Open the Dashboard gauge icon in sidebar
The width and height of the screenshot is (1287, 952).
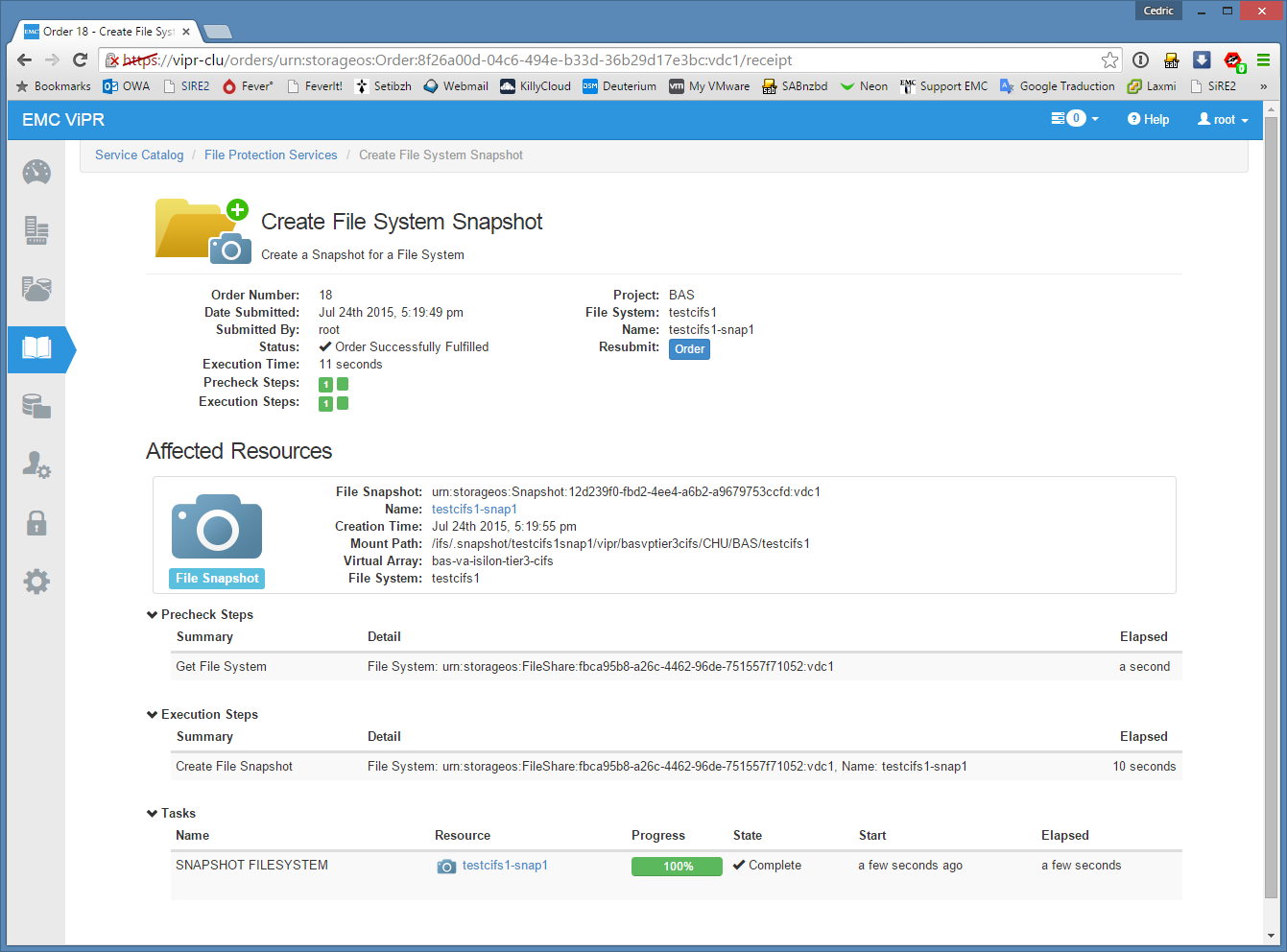[36, 173]
